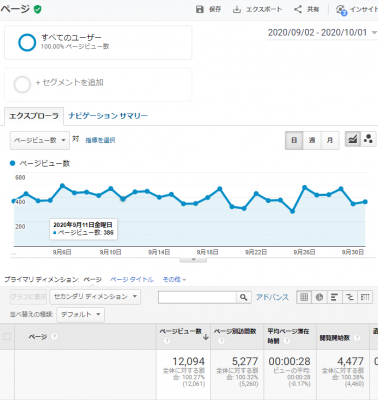Toggle the 日 daily granularity button
This screenshot has height=400, width=378.
294,140
